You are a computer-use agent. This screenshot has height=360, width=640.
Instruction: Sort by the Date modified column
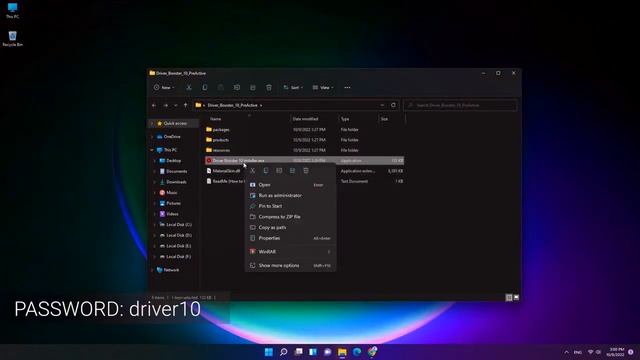click(x=305, y=119)
